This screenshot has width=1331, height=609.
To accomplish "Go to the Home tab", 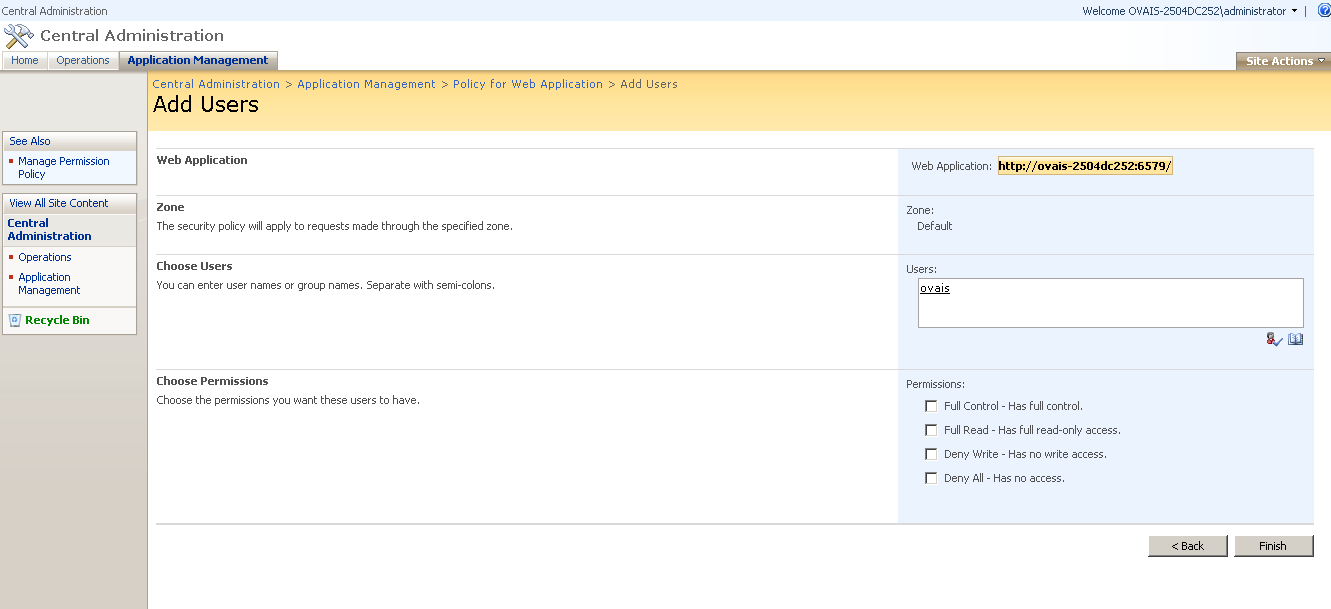I will pos(25,60).
